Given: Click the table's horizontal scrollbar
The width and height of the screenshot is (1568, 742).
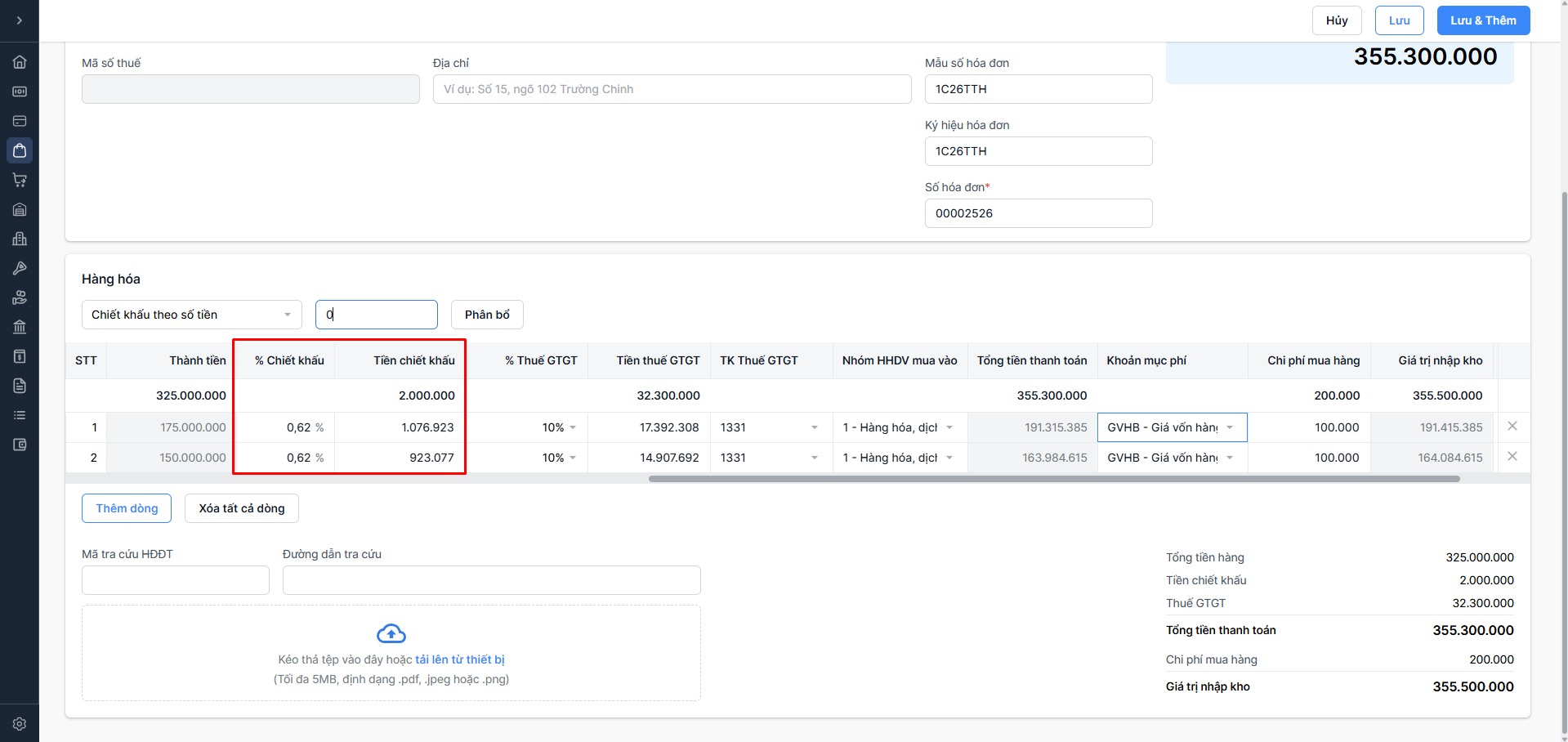Looking at the screenshot, I should pos(1053,479).
